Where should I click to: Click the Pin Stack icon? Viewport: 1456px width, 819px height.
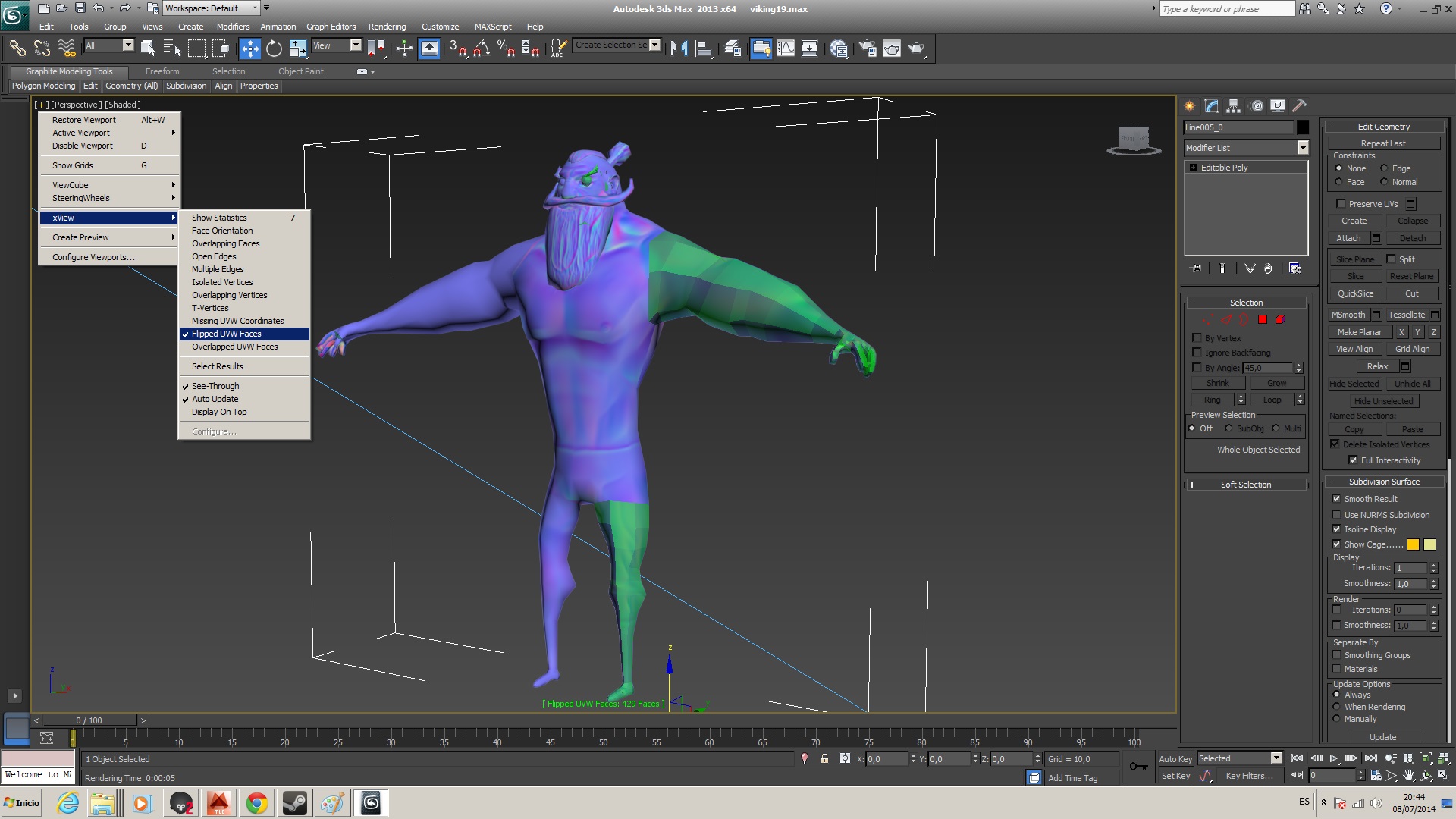point(1197,268)
